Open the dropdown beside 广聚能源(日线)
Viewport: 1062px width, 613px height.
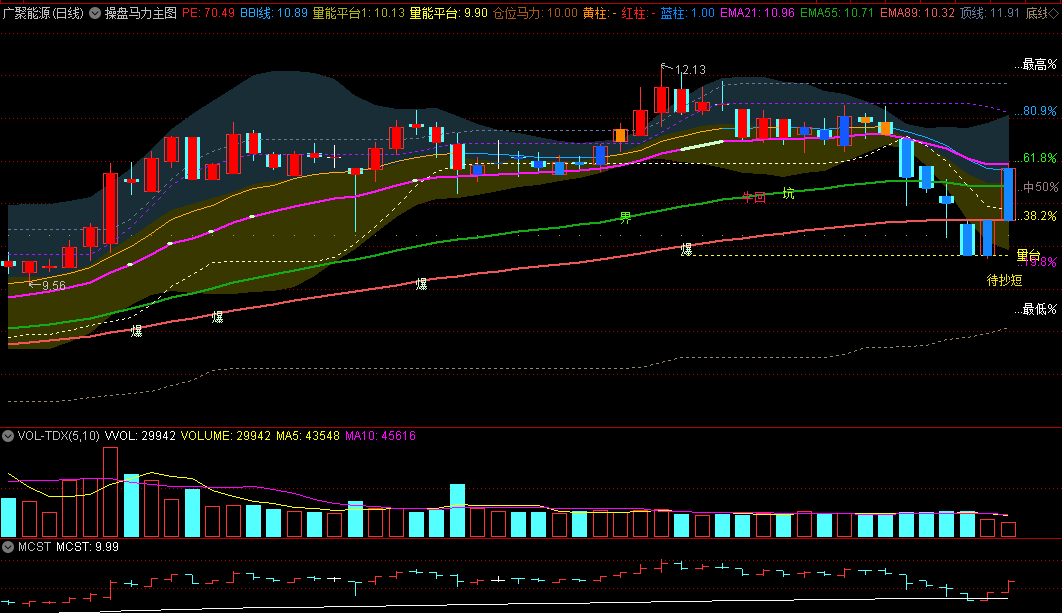[95, 13]
